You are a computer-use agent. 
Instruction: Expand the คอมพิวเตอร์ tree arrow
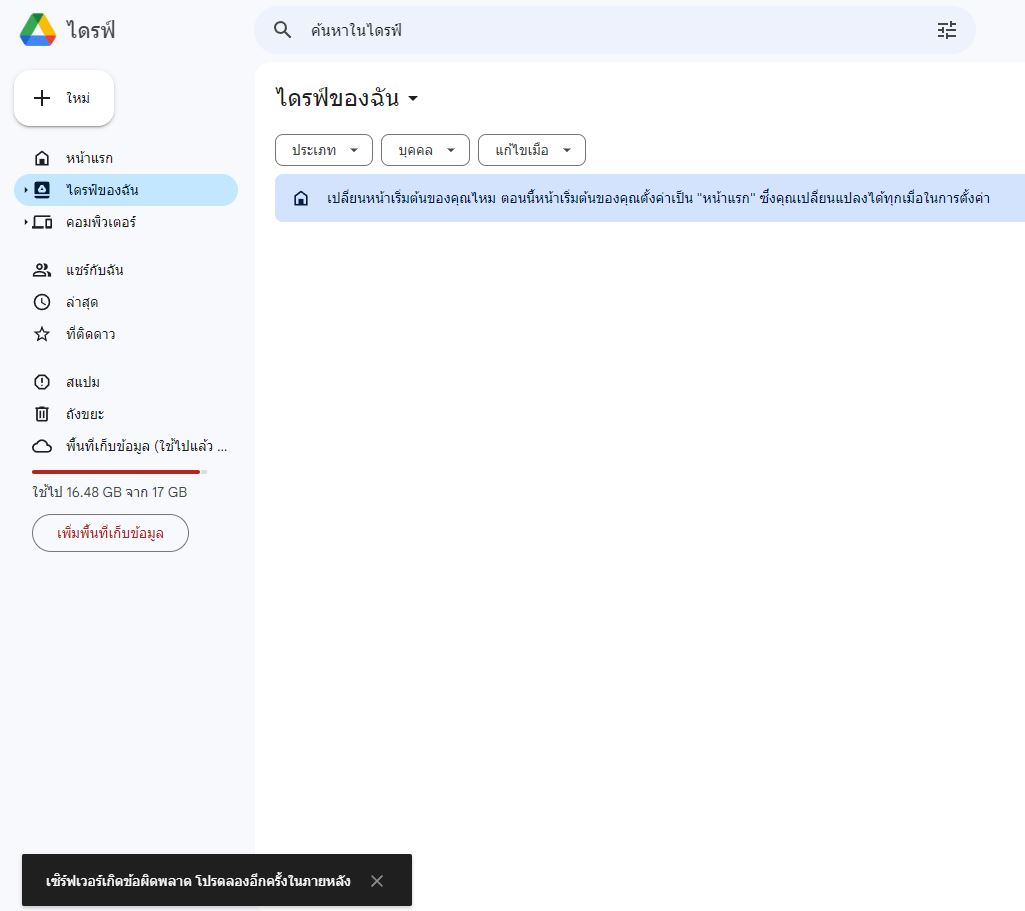(x=25, y=222)
